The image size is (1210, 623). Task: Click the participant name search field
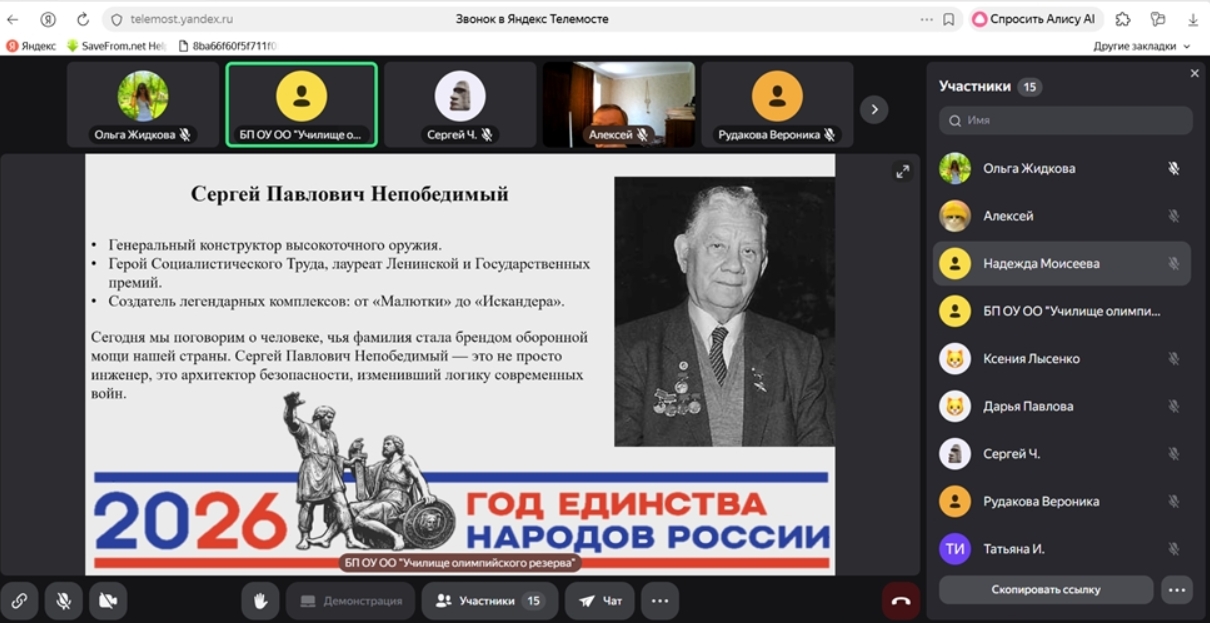point(1065,120)
